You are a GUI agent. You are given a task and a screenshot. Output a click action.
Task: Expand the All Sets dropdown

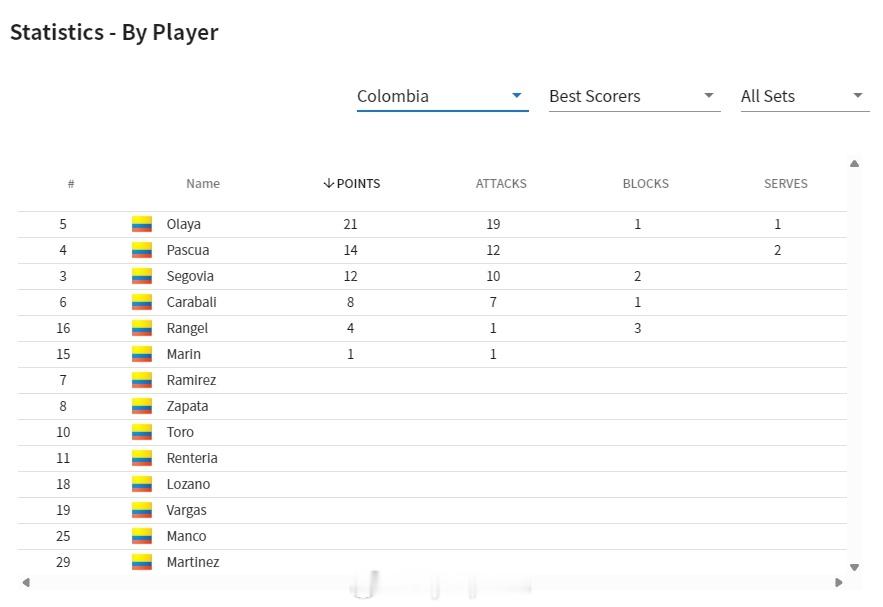(805, 96)
